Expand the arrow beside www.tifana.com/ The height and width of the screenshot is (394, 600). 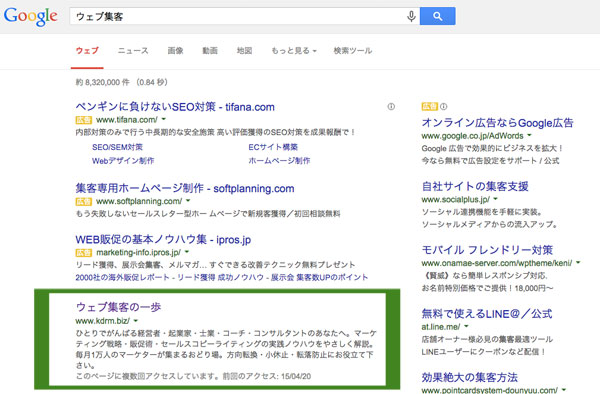point(164,119)
